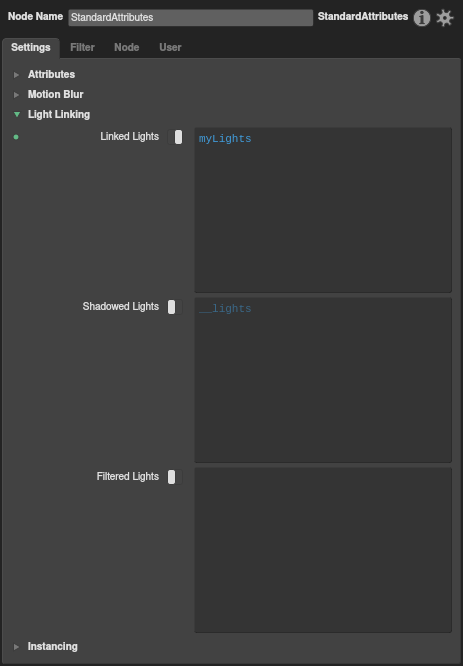Click the Linked Lights label
This screenshot has height=666, width=463.
pos(130,136)
